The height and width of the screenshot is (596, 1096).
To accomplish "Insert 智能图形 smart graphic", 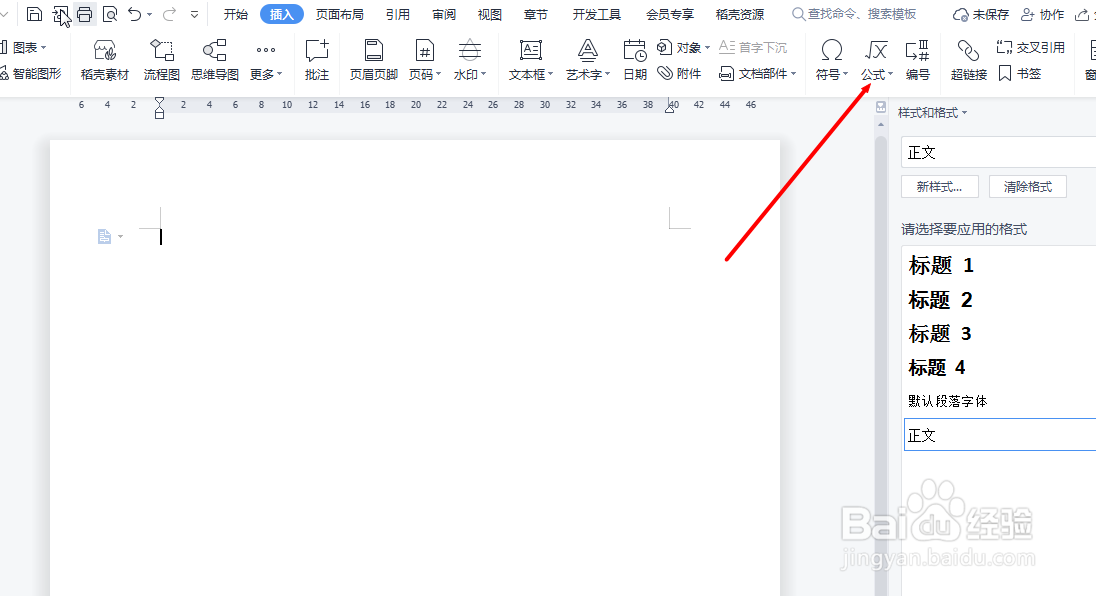I will coord(31,73).
